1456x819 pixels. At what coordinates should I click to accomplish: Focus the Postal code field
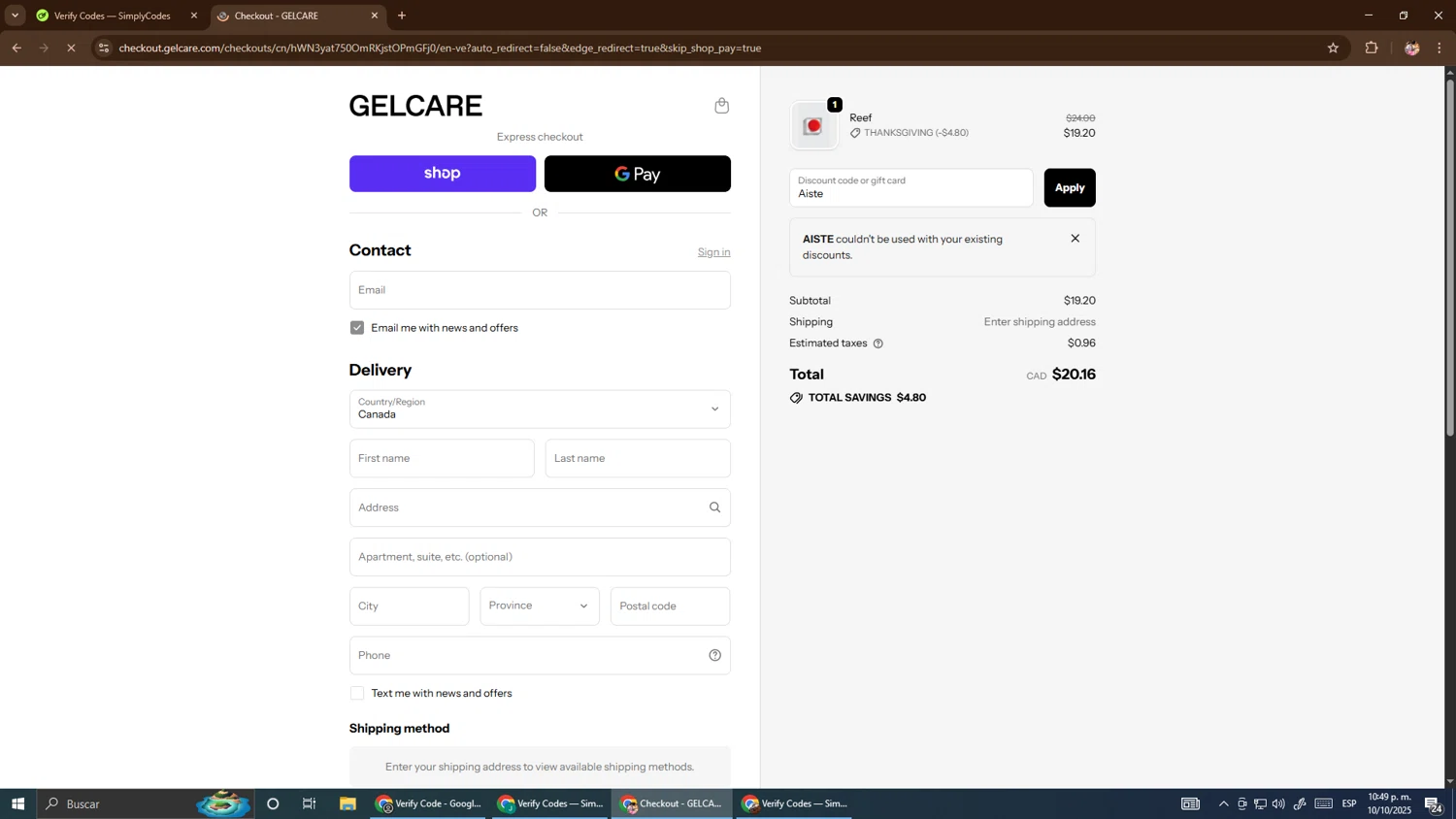pyautogui.click(x=670, y=606)
